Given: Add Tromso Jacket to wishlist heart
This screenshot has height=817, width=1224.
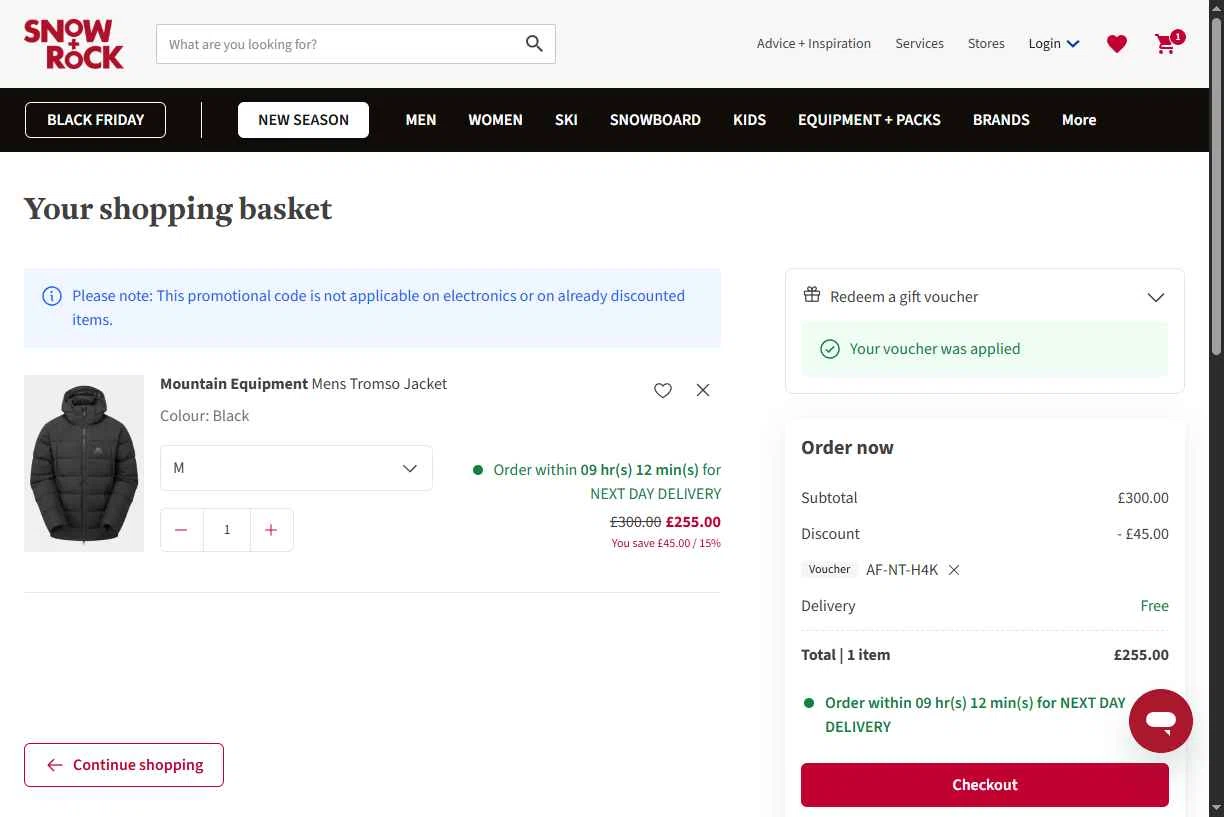Looking at the screenshot, I should tap(663, 390).
